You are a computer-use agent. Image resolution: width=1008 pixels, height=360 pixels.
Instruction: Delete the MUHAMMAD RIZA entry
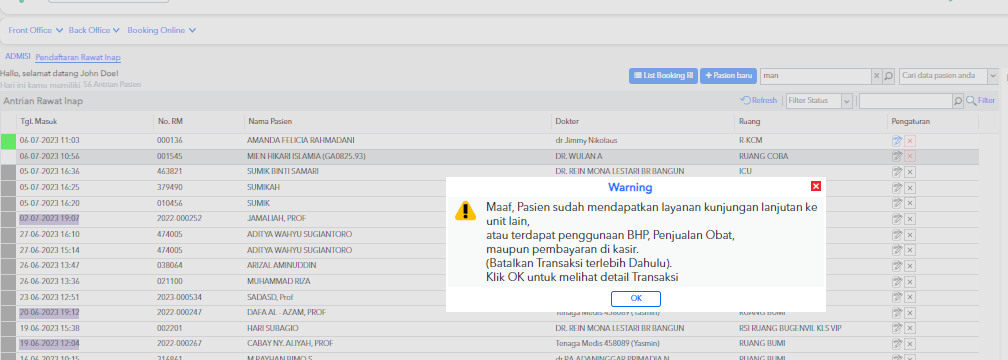tap(910, 281)
